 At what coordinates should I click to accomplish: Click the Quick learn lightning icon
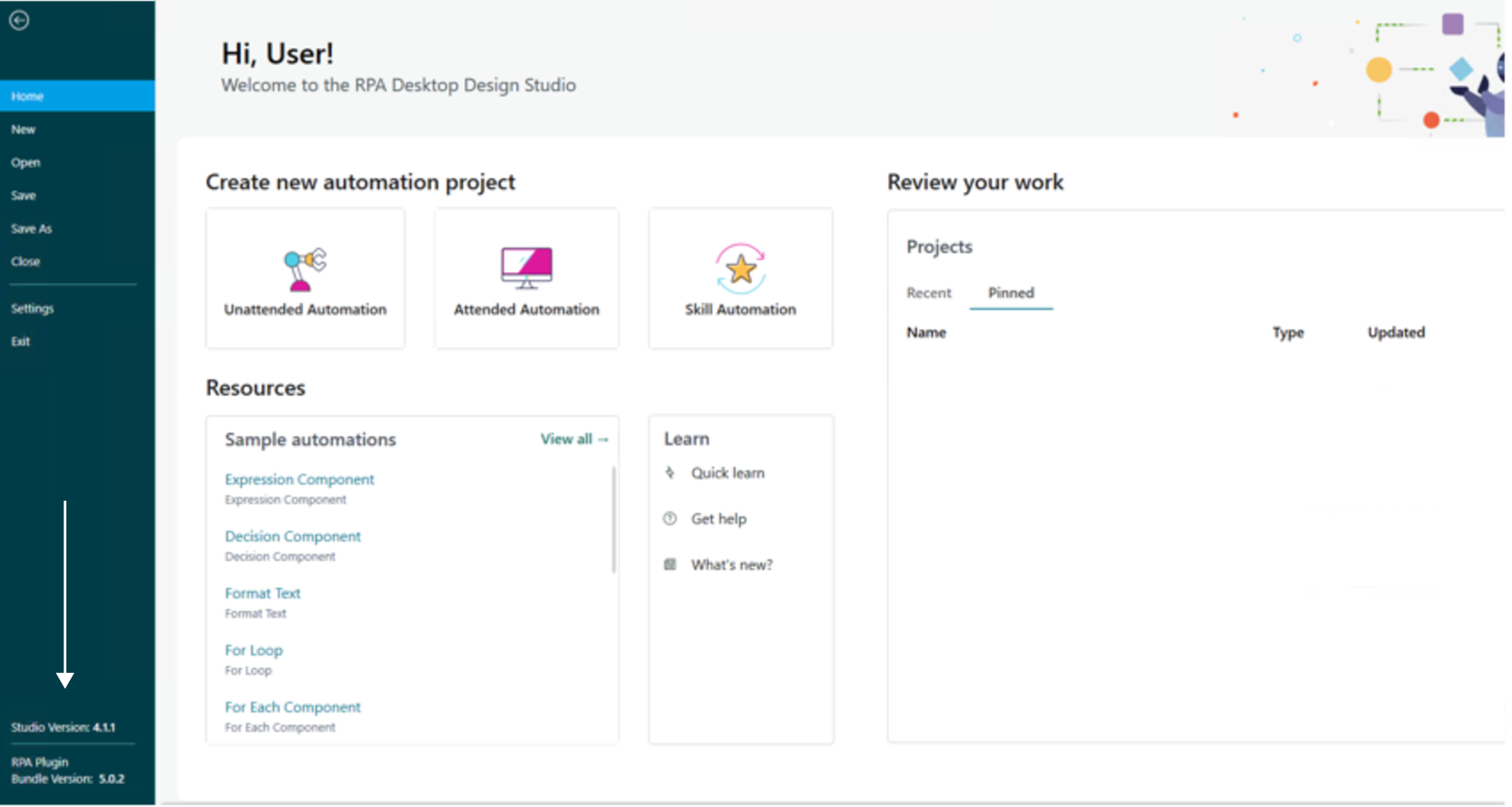tap(670, 473)
